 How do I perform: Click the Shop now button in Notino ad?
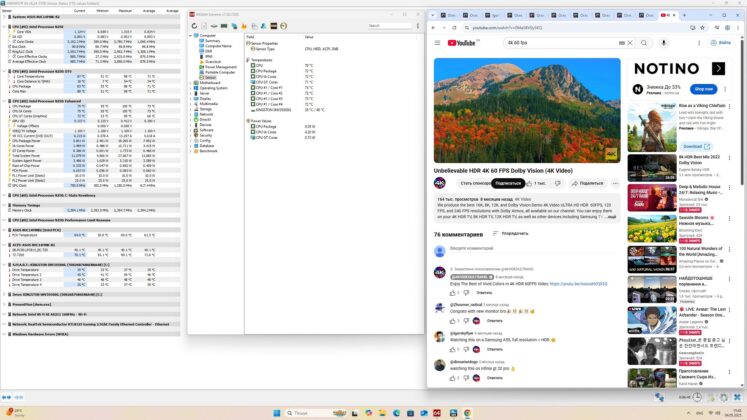pos(703,89)
